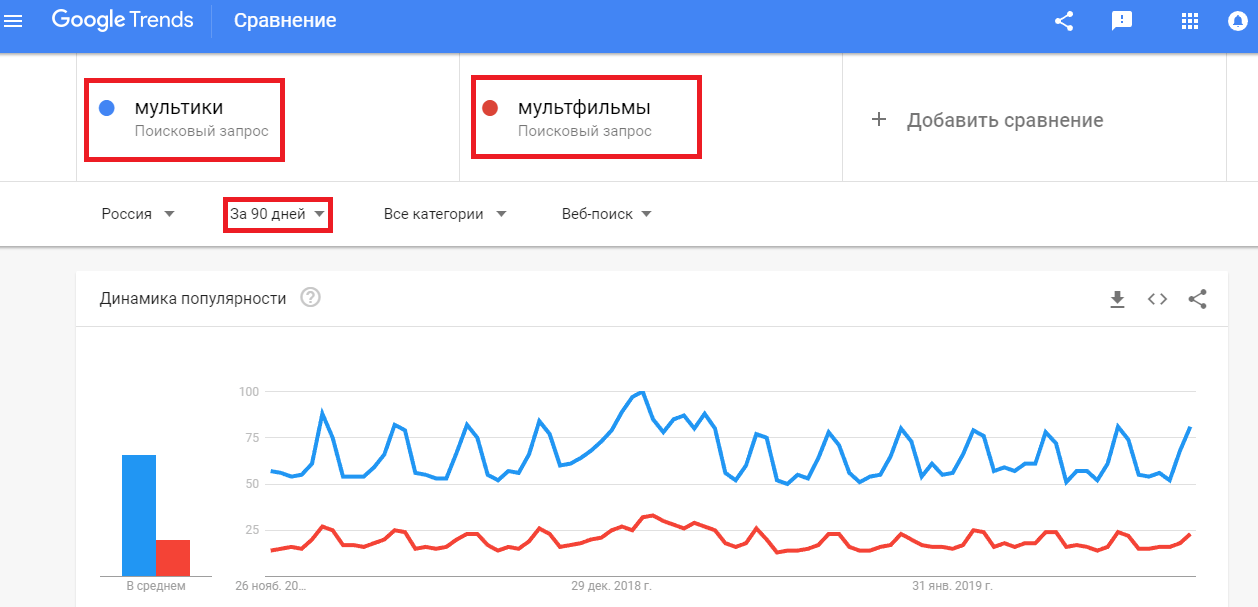Screen dimensions: 1258x607
Task: Click the chart peak near 29 дек. 2018
Action: point(641,393)
